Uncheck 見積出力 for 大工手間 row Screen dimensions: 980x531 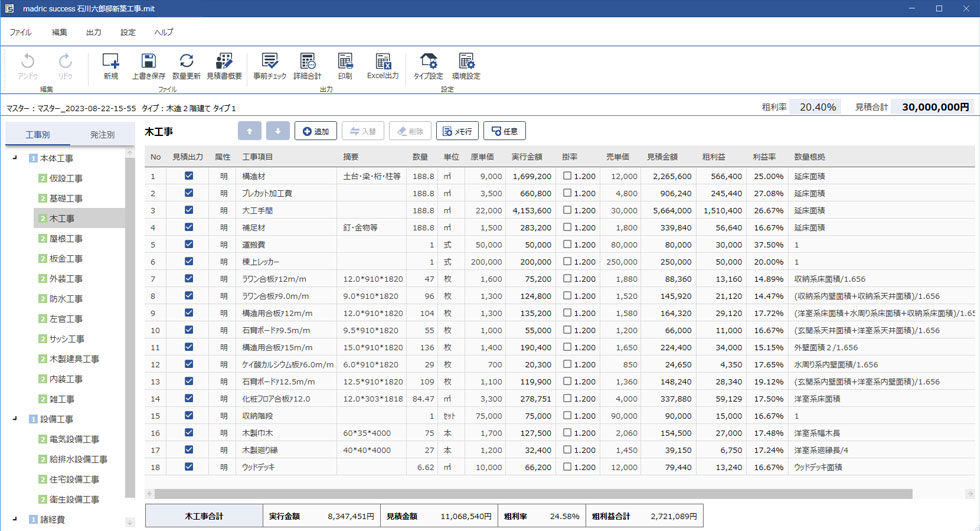(x=189, y=210)
